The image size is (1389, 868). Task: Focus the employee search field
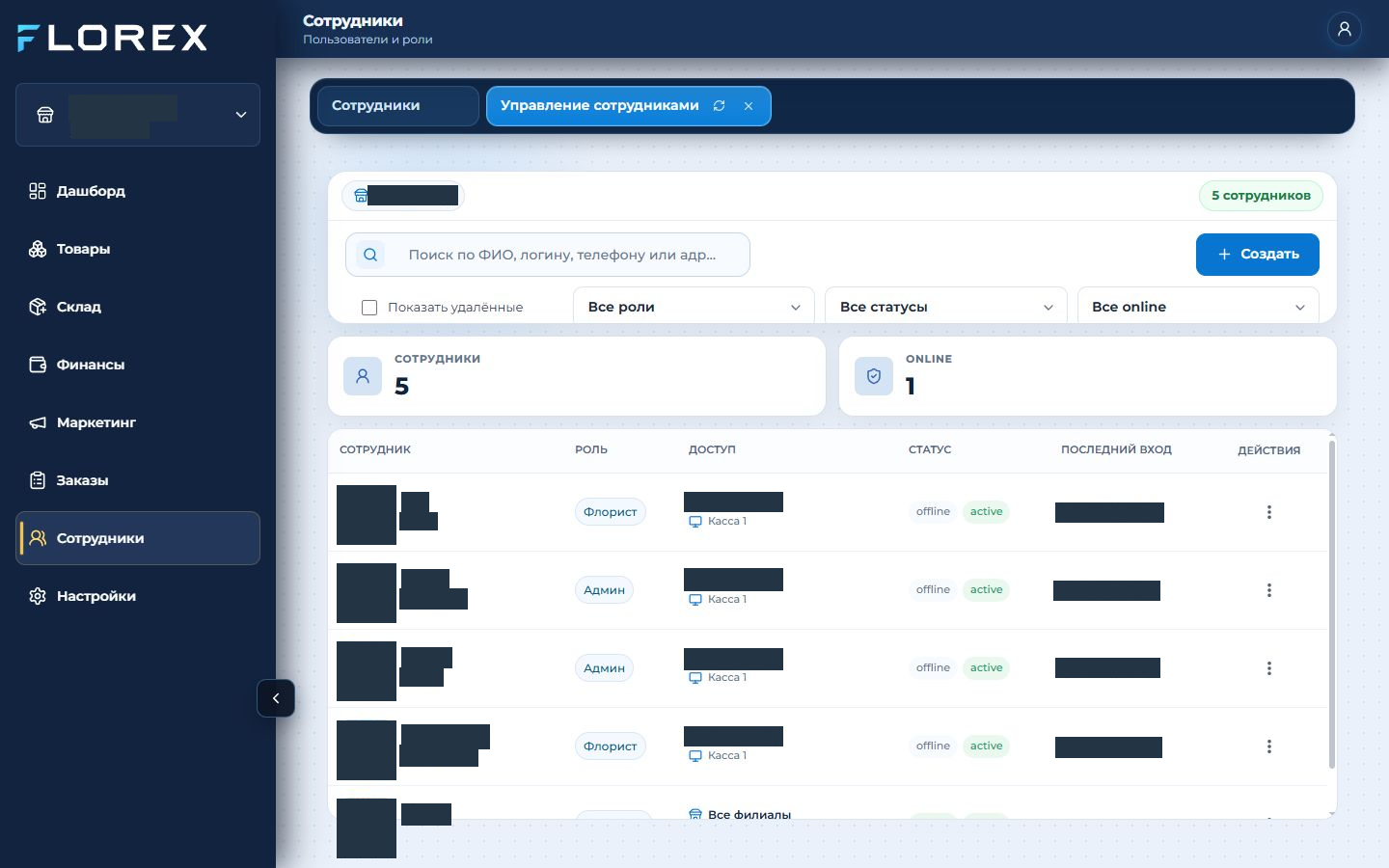click(548, 255)
